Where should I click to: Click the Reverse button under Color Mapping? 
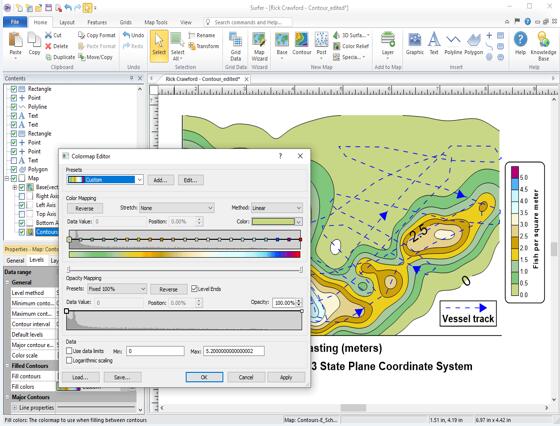click(x=85, y=208)
